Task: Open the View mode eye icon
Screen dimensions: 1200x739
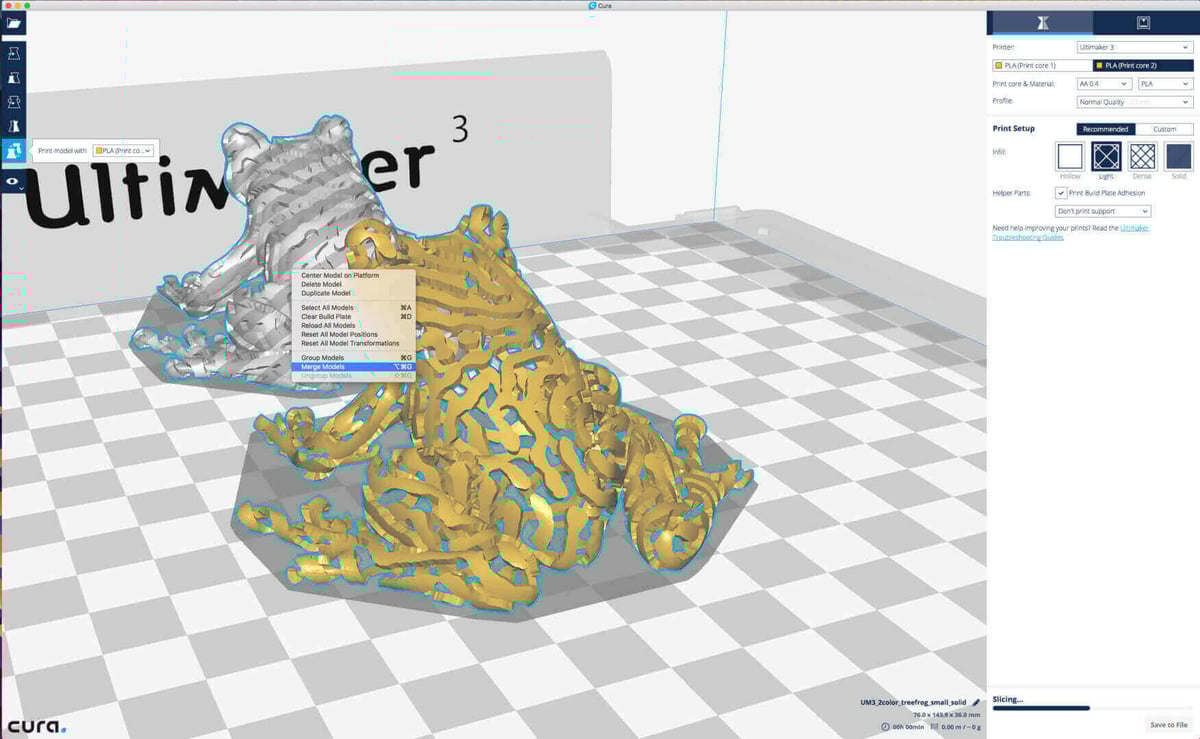Action: tap(14, 182)
